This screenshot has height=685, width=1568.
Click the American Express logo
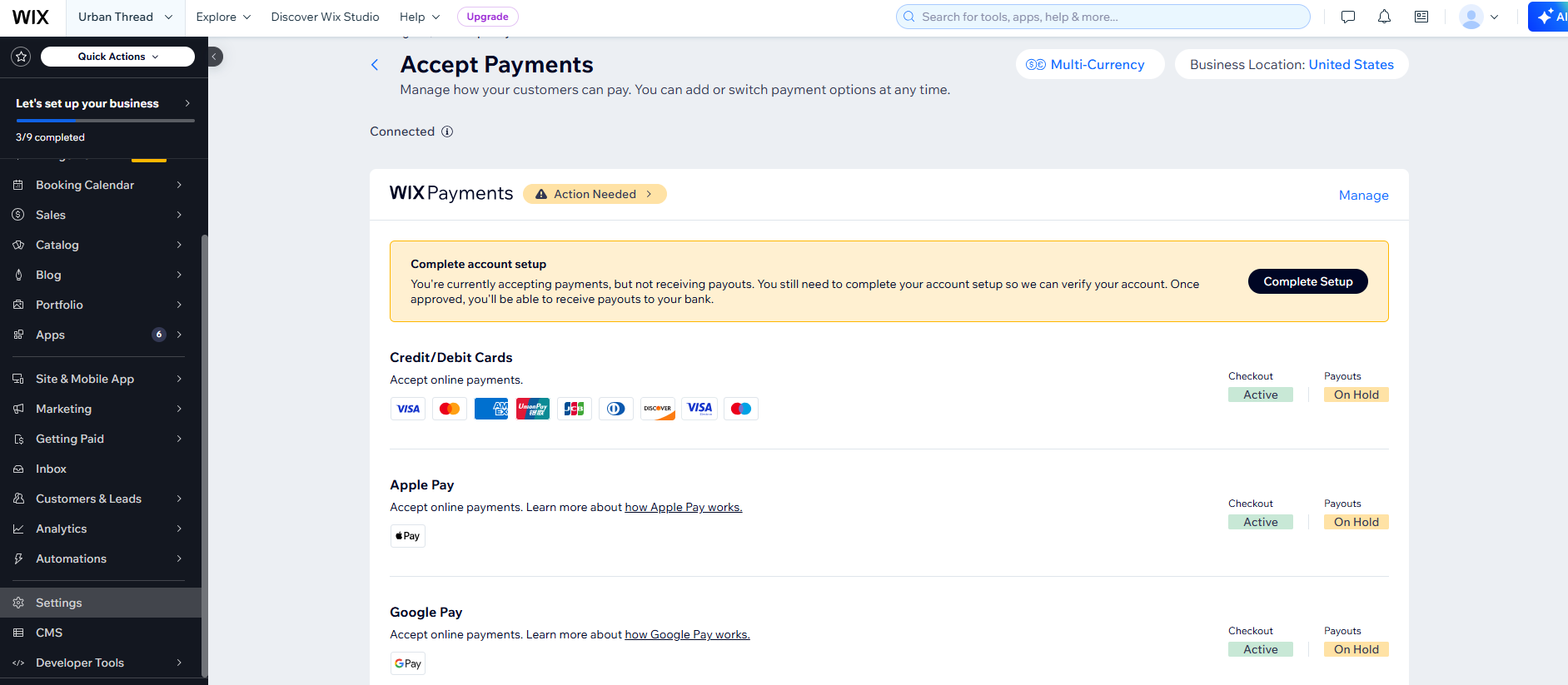pos(491,409)
